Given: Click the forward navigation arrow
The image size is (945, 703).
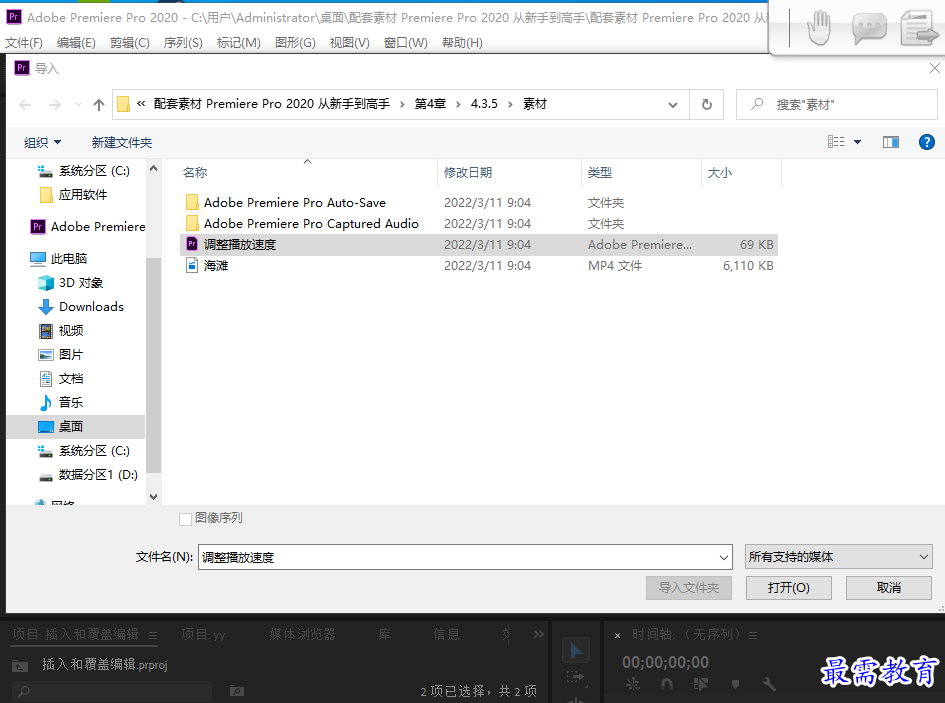Looking at the screenshot, I should pyautogui.click(x=55, y=105).
